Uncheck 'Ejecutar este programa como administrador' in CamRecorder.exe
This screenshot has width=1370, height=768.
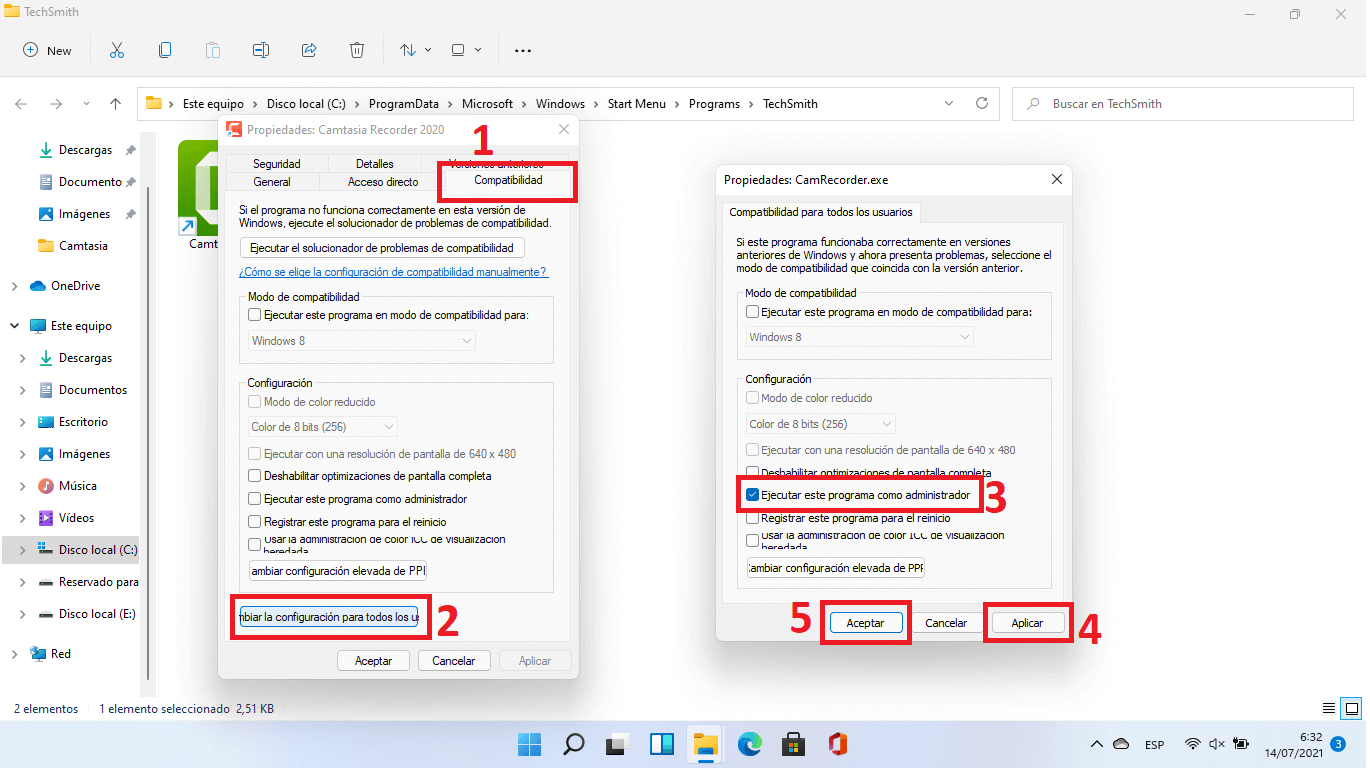753,495
